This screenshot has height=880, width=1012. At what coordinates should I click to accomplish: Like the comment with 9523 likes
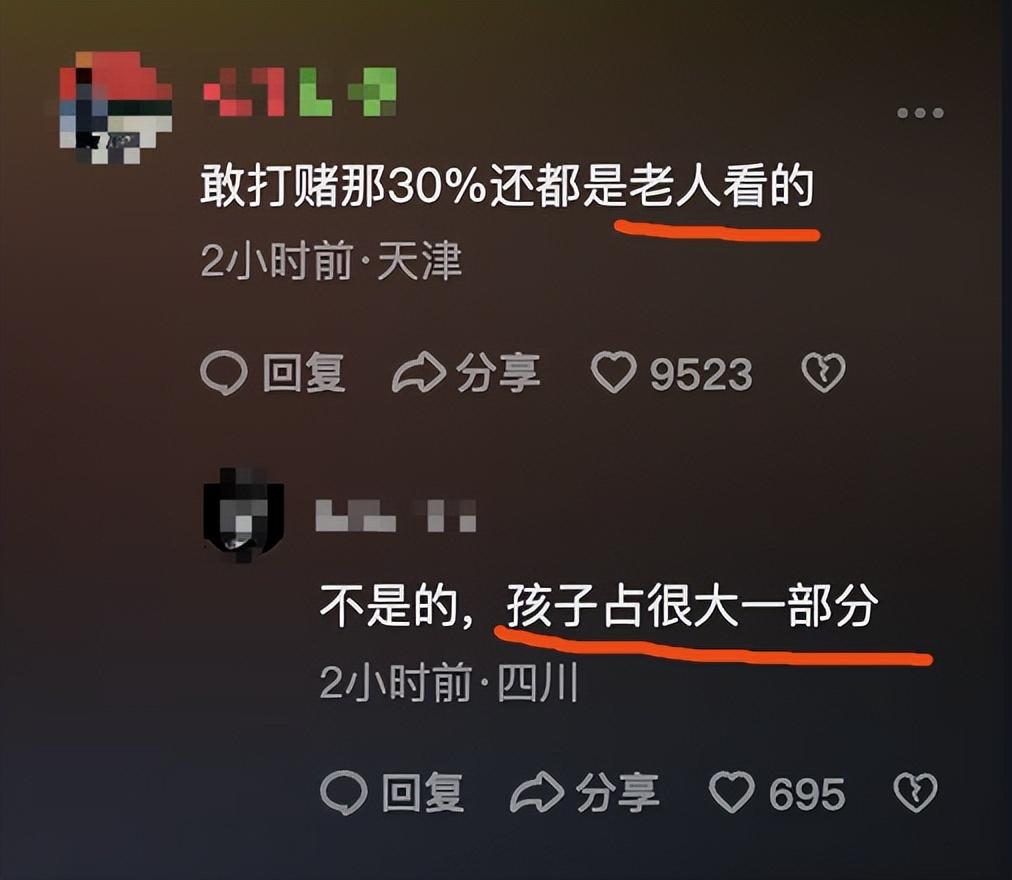pyautogui.click(x=614, y=373)
